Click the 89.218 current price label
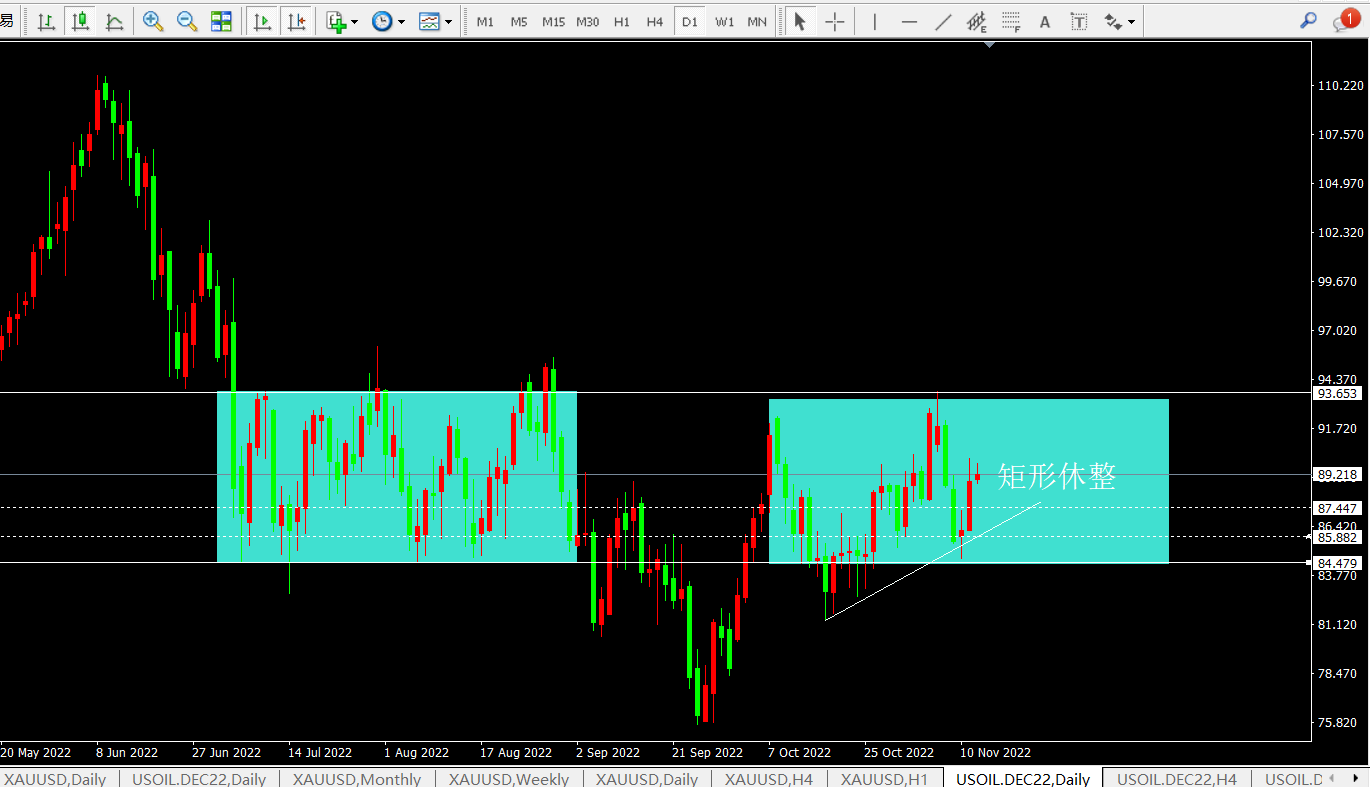Image resolution: width=1370 pixels, height=787 pixels. (x=1338, y=475)
